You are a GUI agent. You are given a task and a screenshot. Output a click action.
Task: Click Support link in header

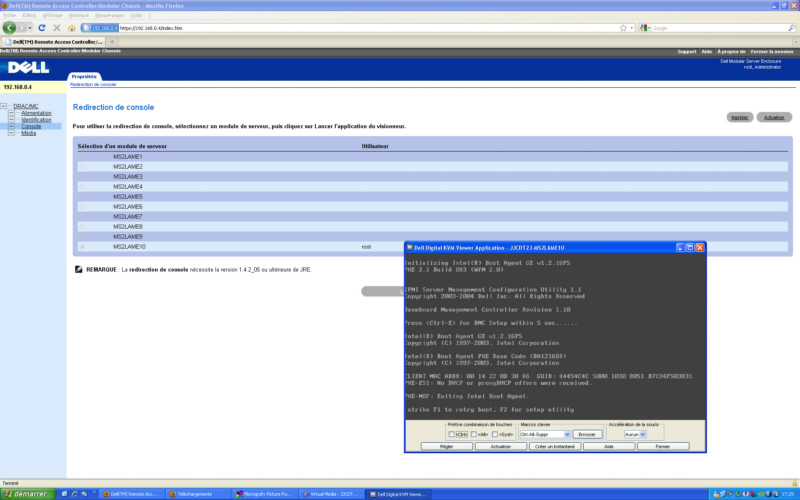687,52
